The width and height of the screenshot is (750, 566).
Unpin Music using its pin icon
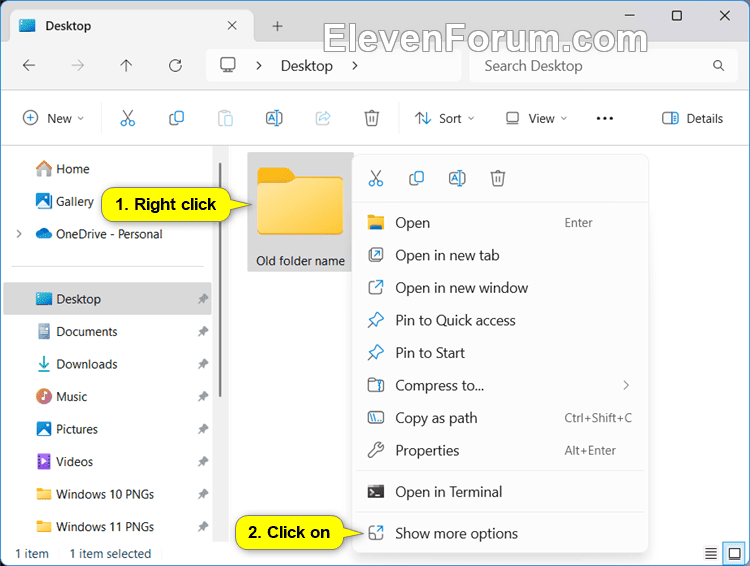coord(203,397)
